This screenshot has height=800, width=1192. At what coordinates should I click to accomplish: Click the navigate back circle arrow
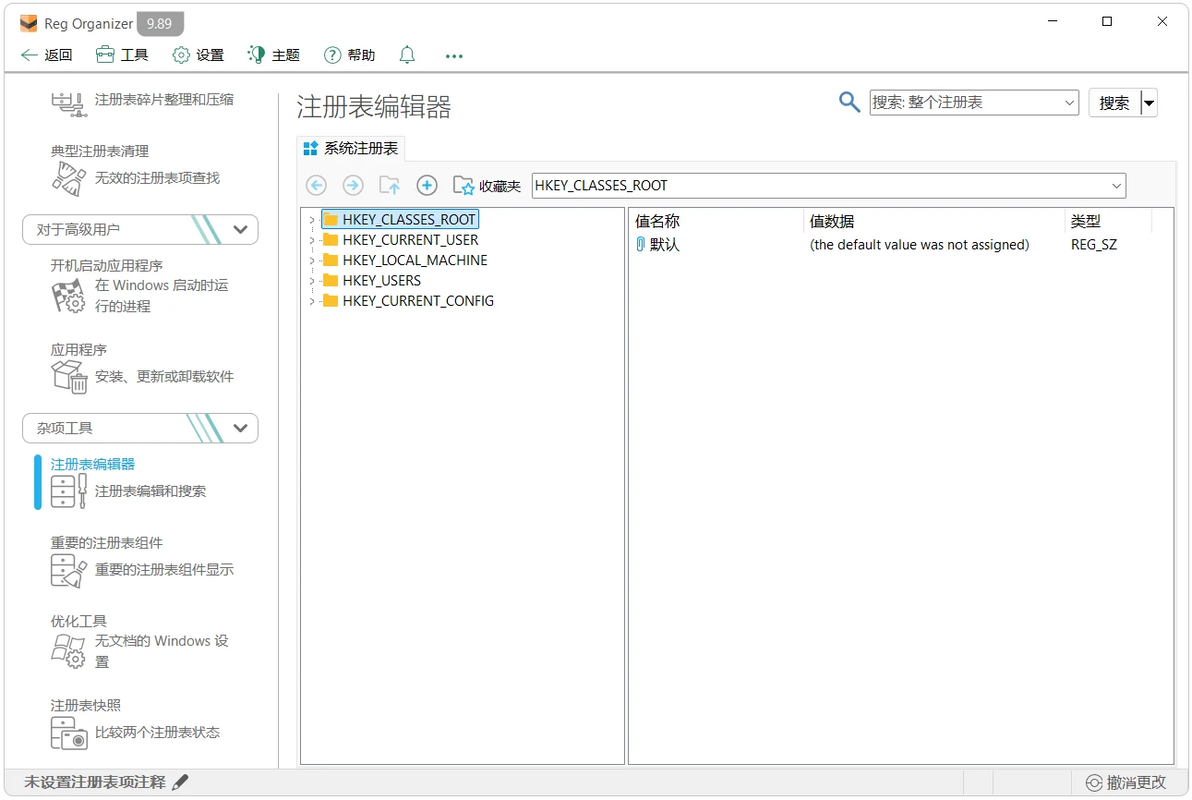tap(316, 185)
